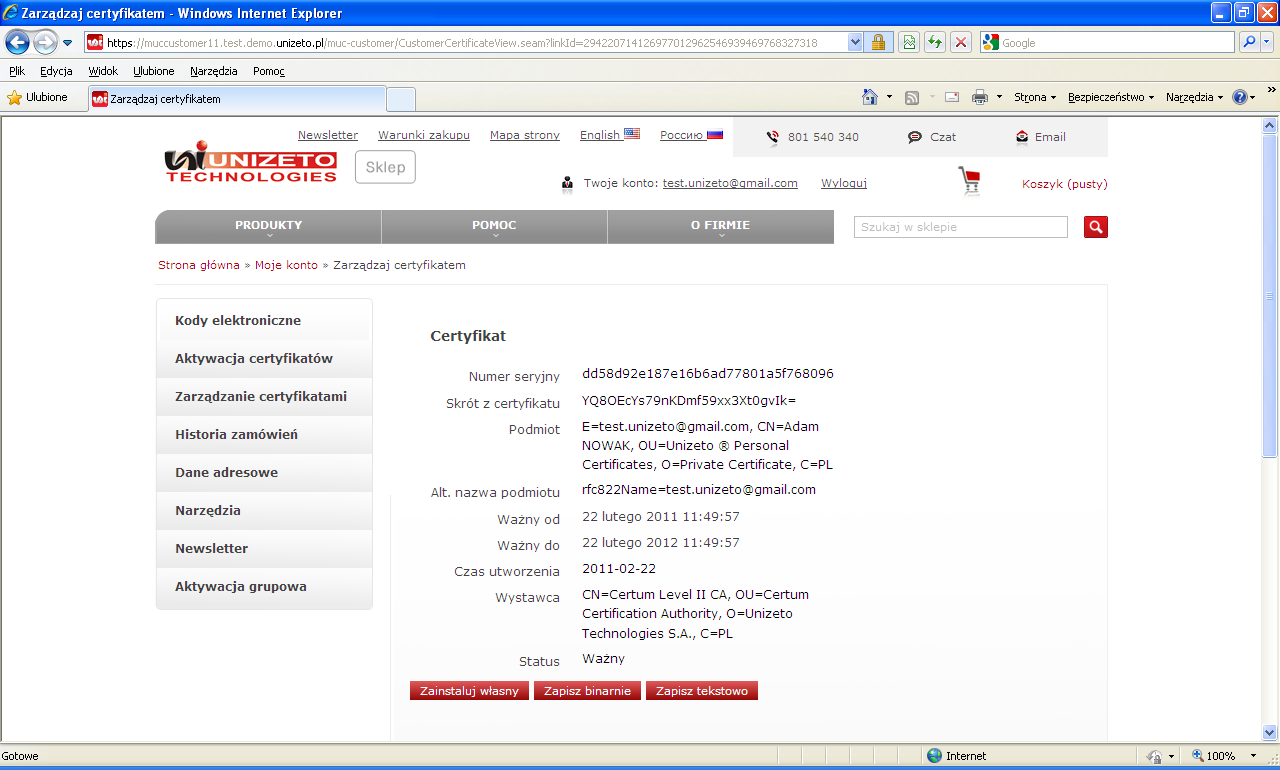
Task: Open the recent pages history dropdown
Action: [68, 43]
